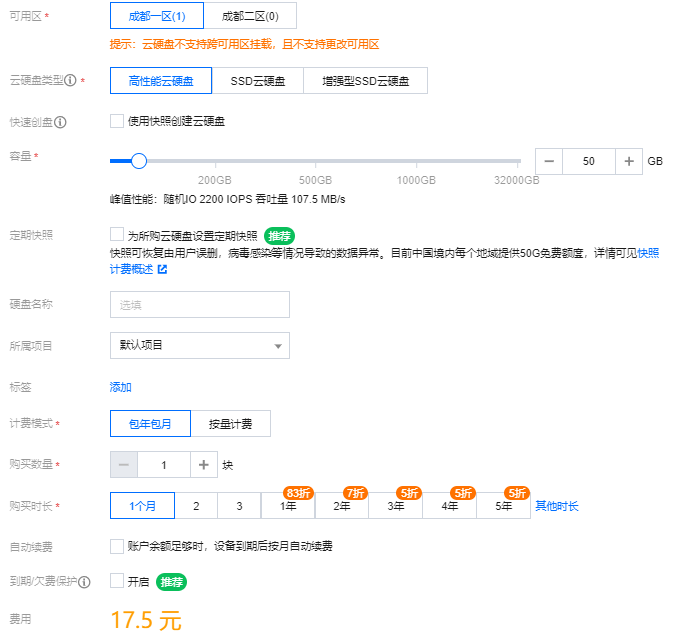Enable 自动续费 auto-renew checkbox

(x=117, y=546)
